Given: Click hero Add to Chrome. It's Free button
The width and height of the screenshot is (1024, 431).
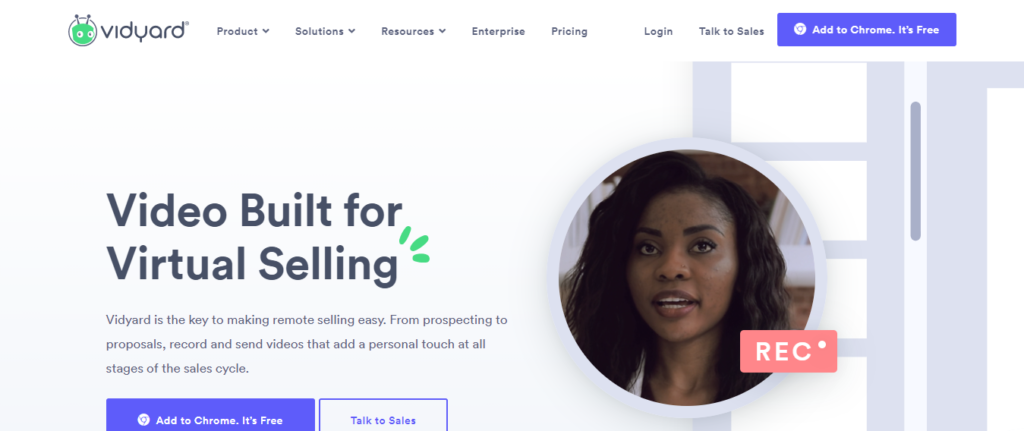Looking at the screenshot, I should [x=210, y=415].
